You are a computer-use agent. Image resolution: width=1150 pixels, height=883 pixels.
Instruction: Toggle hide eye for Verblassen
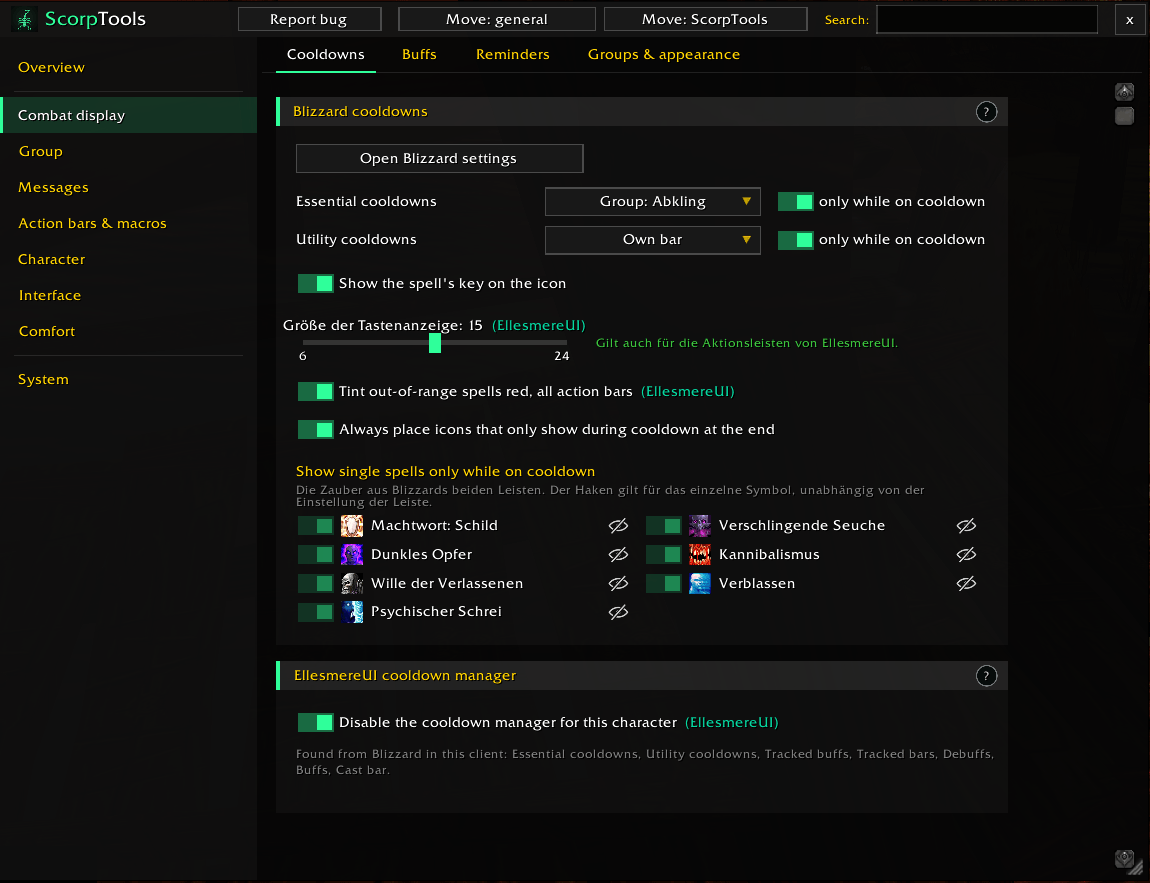click(x=966, y=584)
